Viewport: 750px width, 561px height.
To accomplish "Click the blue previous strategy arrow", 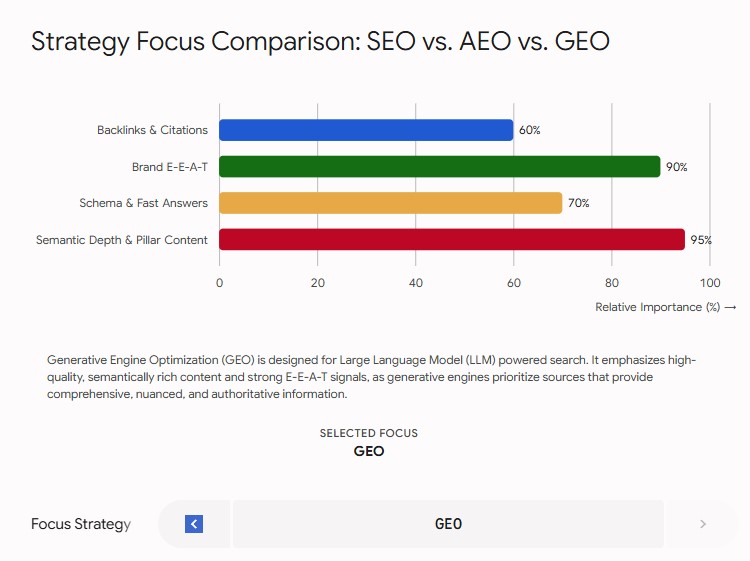I will (194, 524).
